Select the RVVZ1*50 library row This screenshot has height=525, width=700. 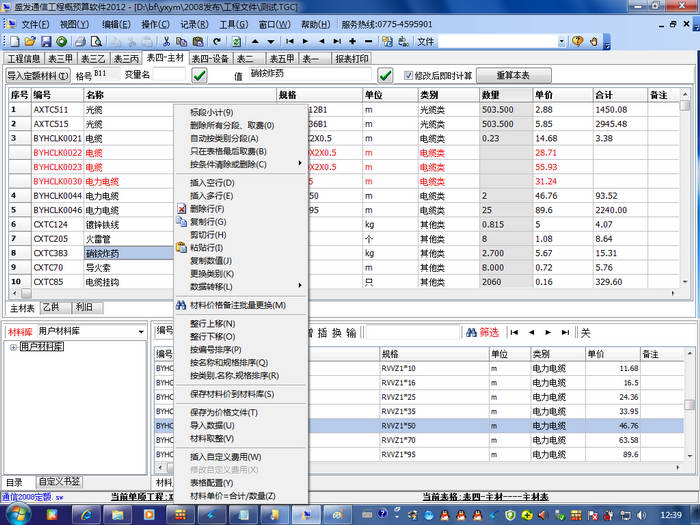[x=419, y=426]
